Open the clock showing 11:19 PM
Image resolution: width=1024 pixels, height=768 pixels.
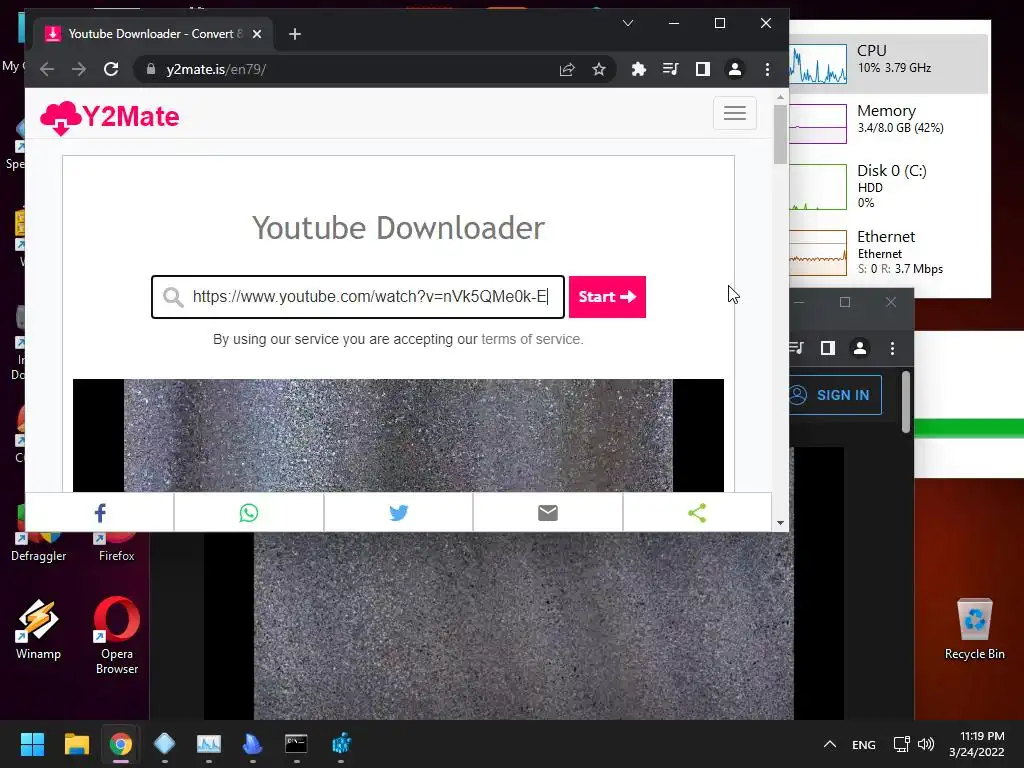[977, 744]
